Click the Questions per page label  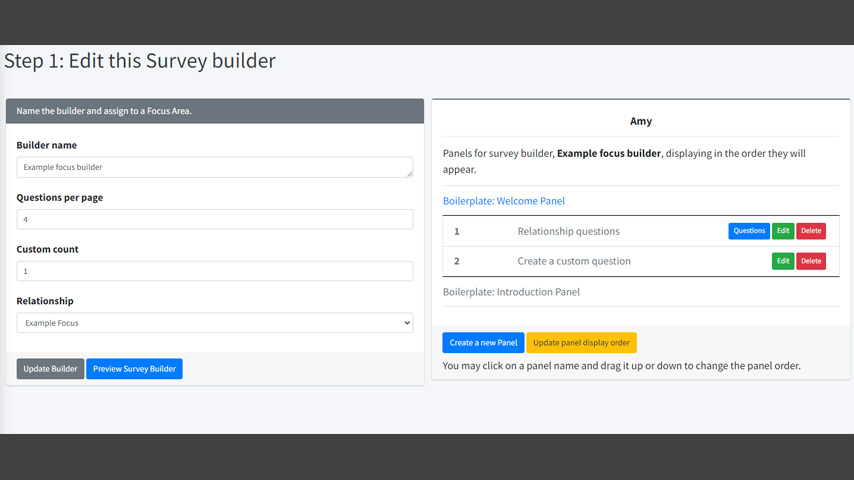pyautogui.click(x=59, y=198)
